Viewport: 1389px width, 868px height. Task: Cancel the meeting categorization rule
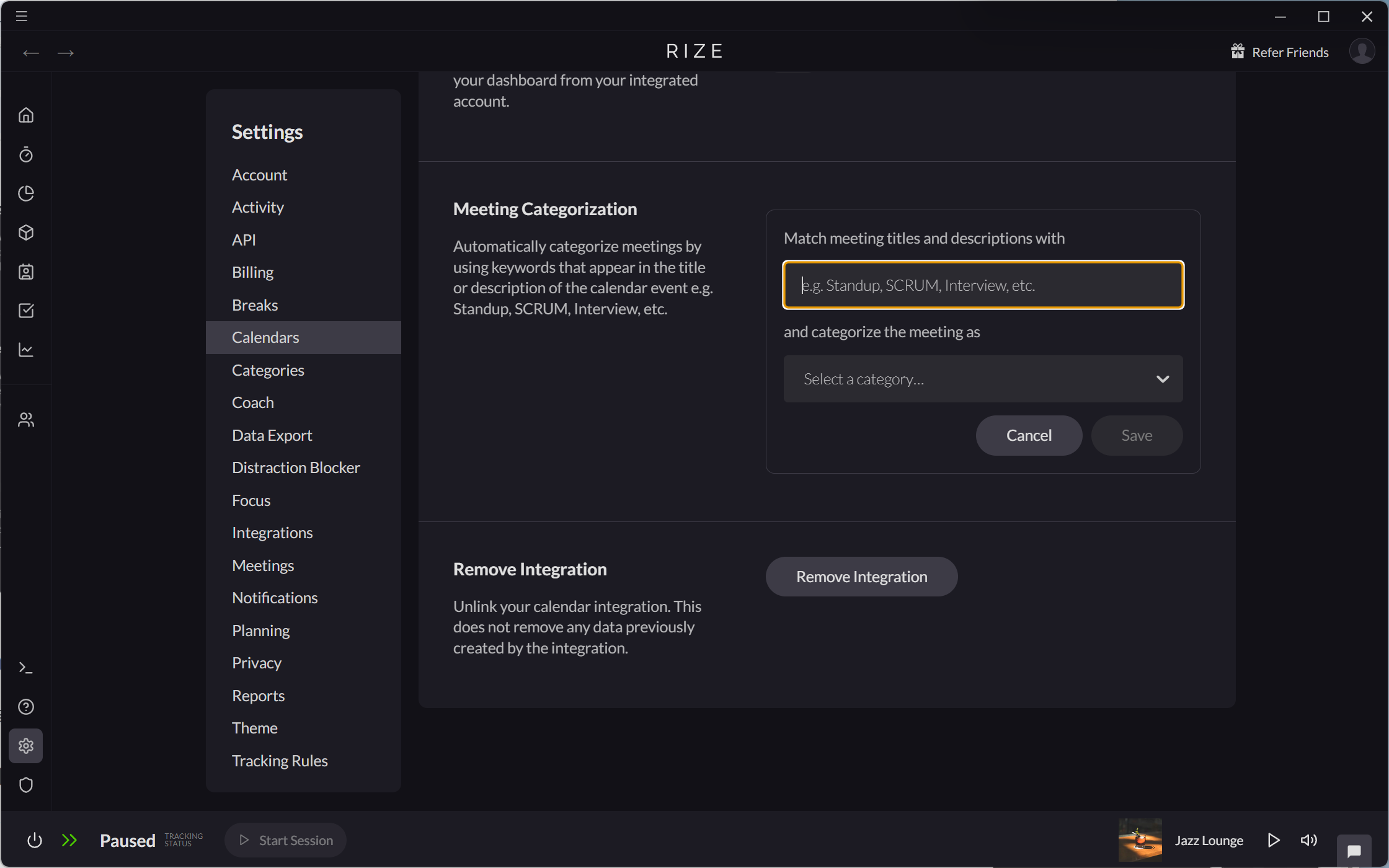1028,435
